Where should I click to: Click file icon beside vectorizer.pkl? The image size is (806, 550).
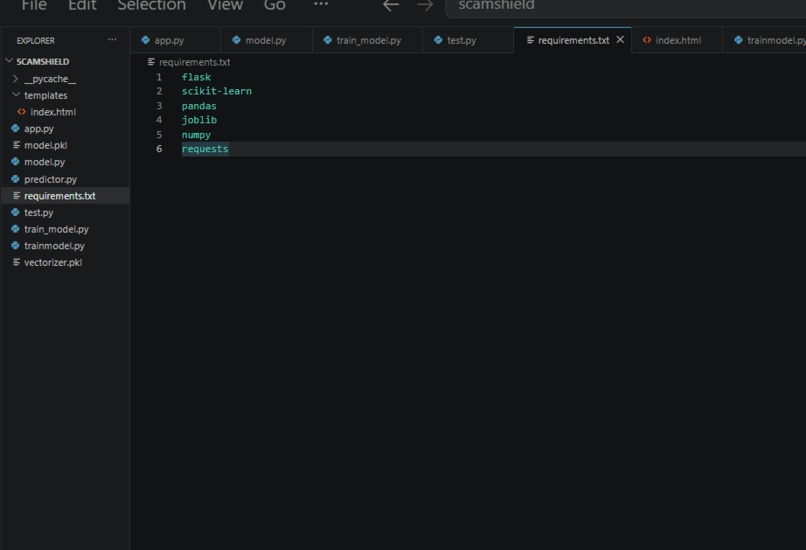tap(16, 262)
